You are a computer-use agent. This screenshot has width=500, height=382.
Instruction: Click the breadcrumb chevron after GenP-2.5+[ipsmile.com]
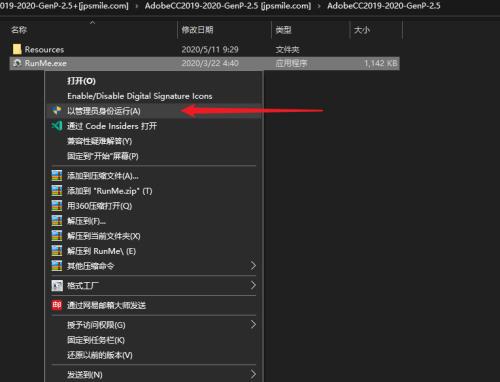click(137, 6)
